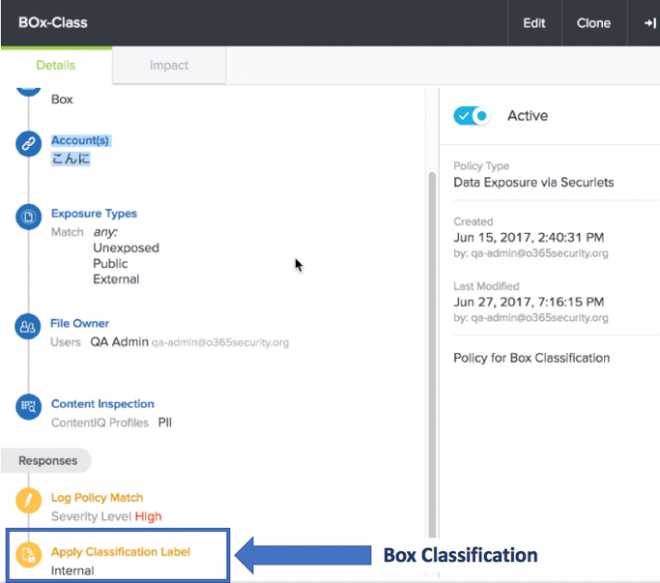
Task: Click the Policy for Box Classification description
Action: (x=531, y=358)
